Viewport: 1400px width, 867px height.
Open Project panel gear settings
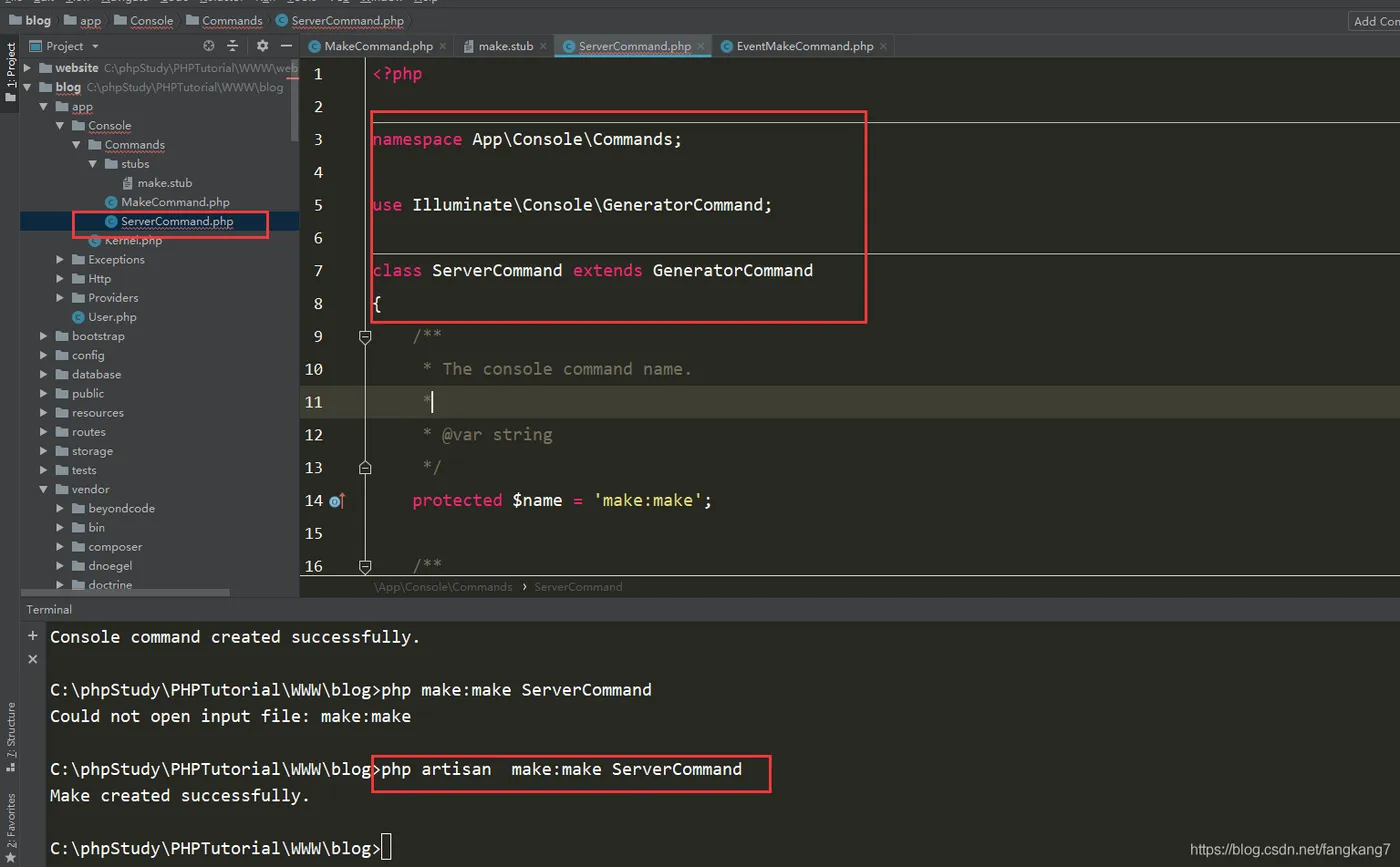262,46
